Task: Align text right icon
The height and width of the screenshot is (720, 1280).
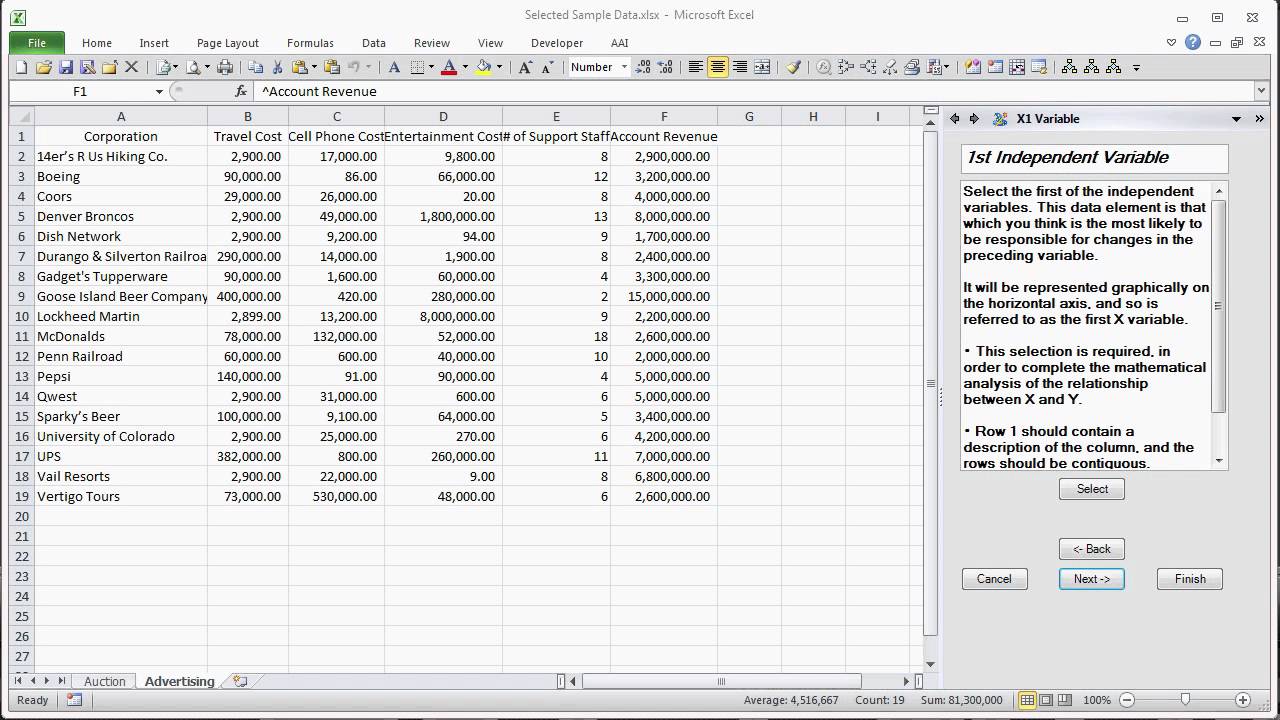Action: pyautogui.click(x=740, y=67)
